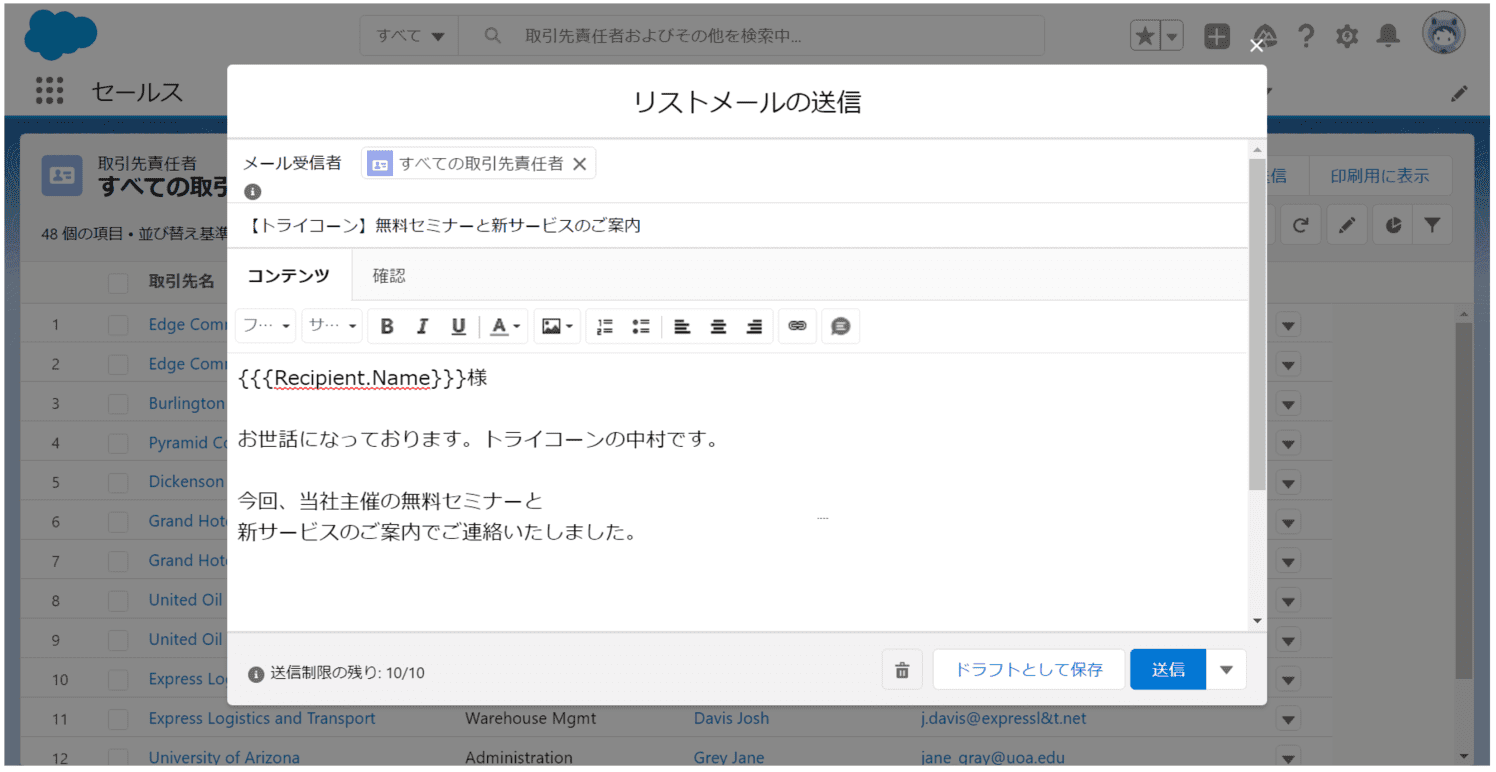Click the global search box
The width and height of the screenshot is (1496, 772).
(x=751, y=36)
